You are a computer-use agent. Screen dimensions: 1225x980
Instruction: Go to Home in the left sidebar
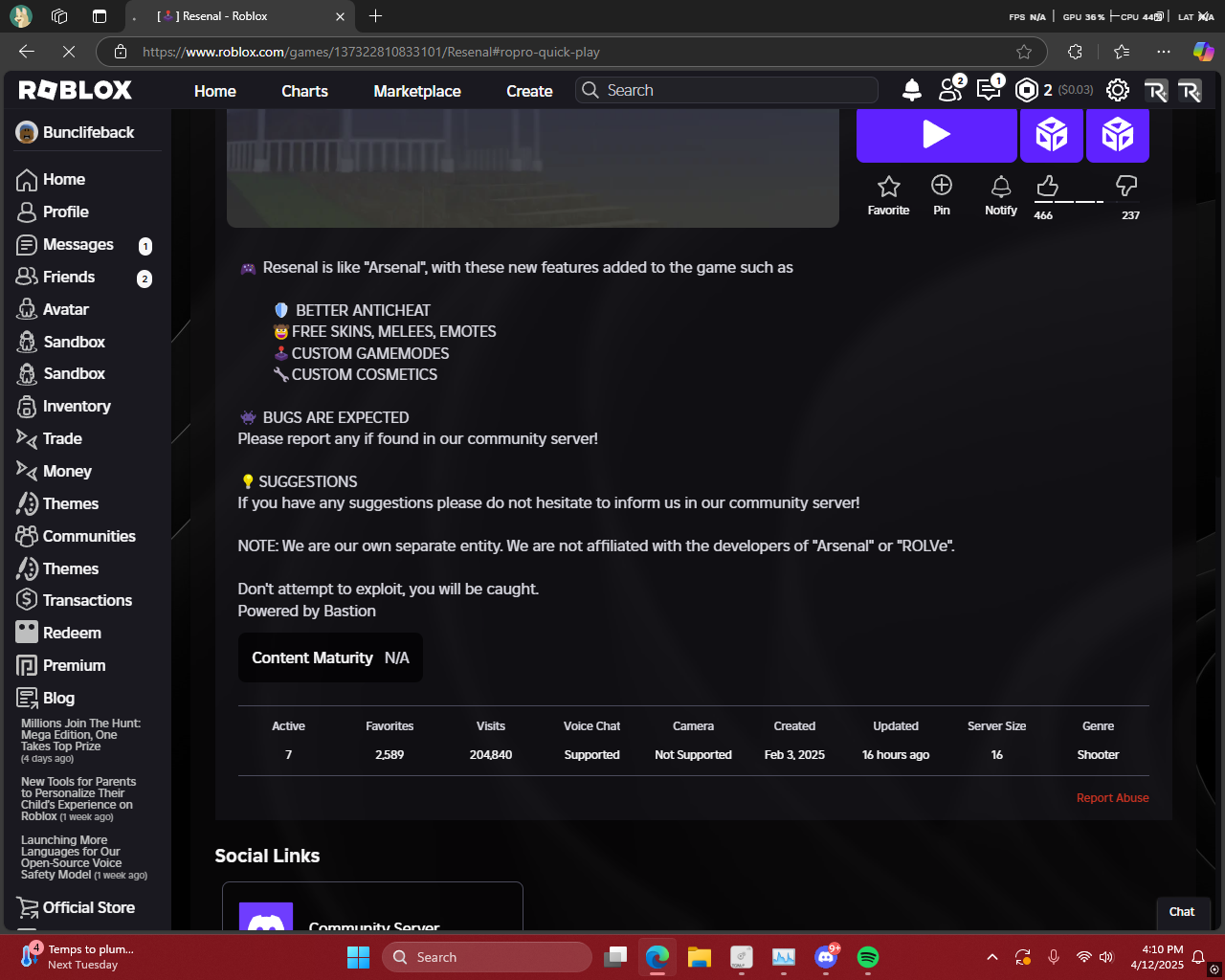(52, 180)
